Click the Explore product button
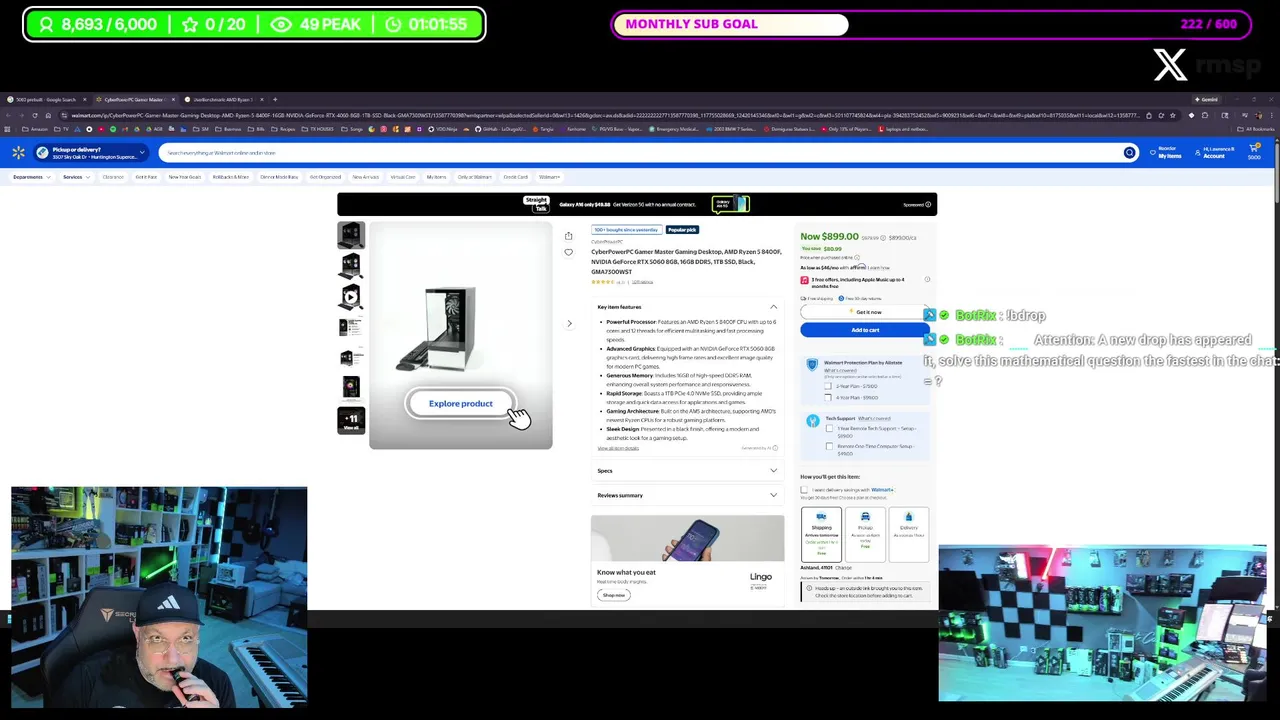This screenshot has width=1280, height=720. click(x=461, y=403)
